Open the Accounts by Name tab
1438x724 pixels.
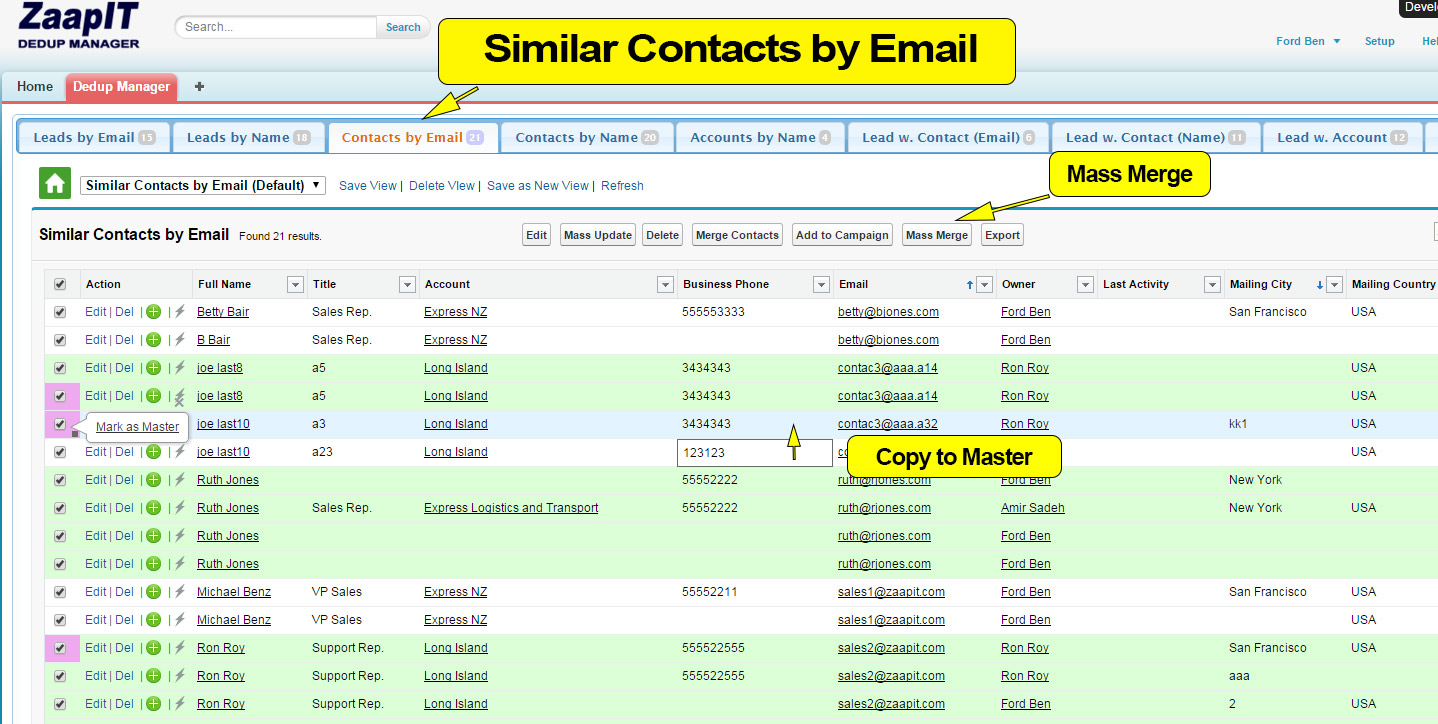point(760,138)
